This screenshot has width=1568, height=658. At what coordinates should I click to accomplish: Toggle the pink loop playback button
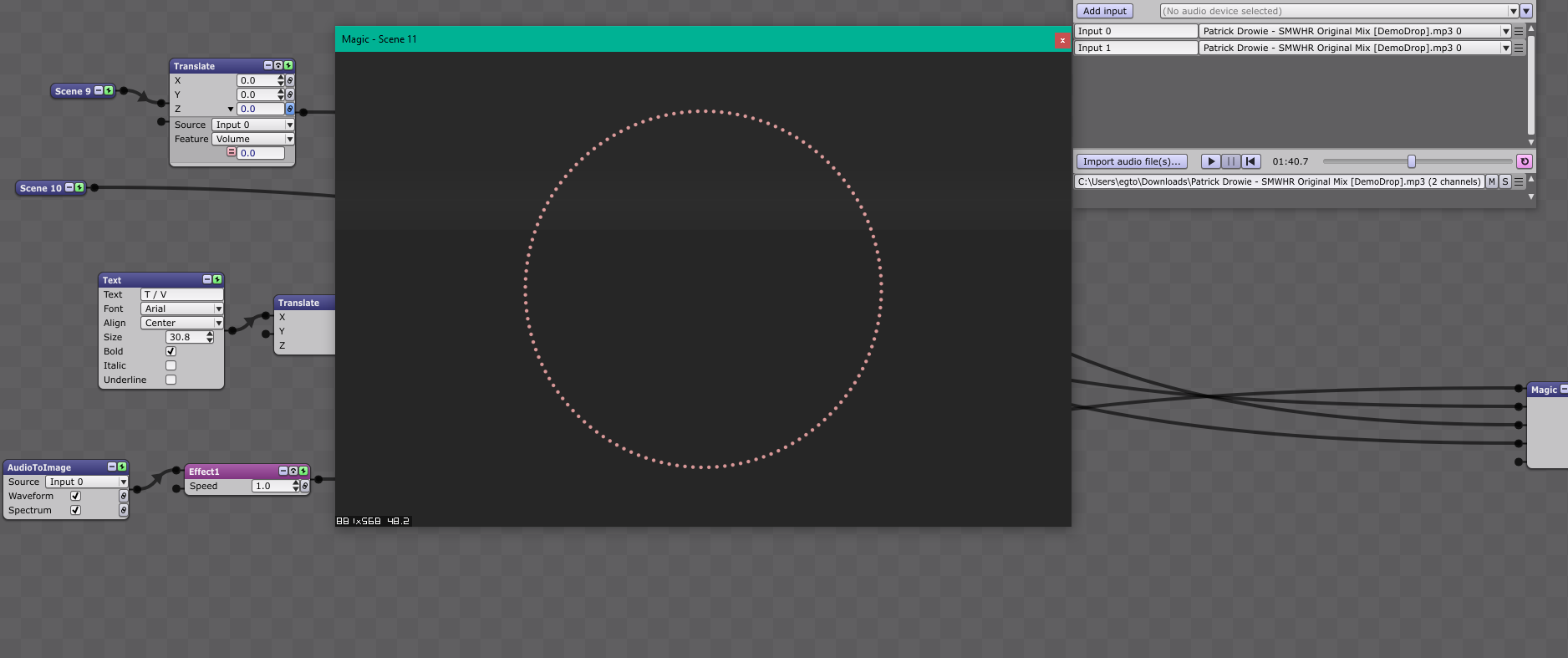[1525, 161]
